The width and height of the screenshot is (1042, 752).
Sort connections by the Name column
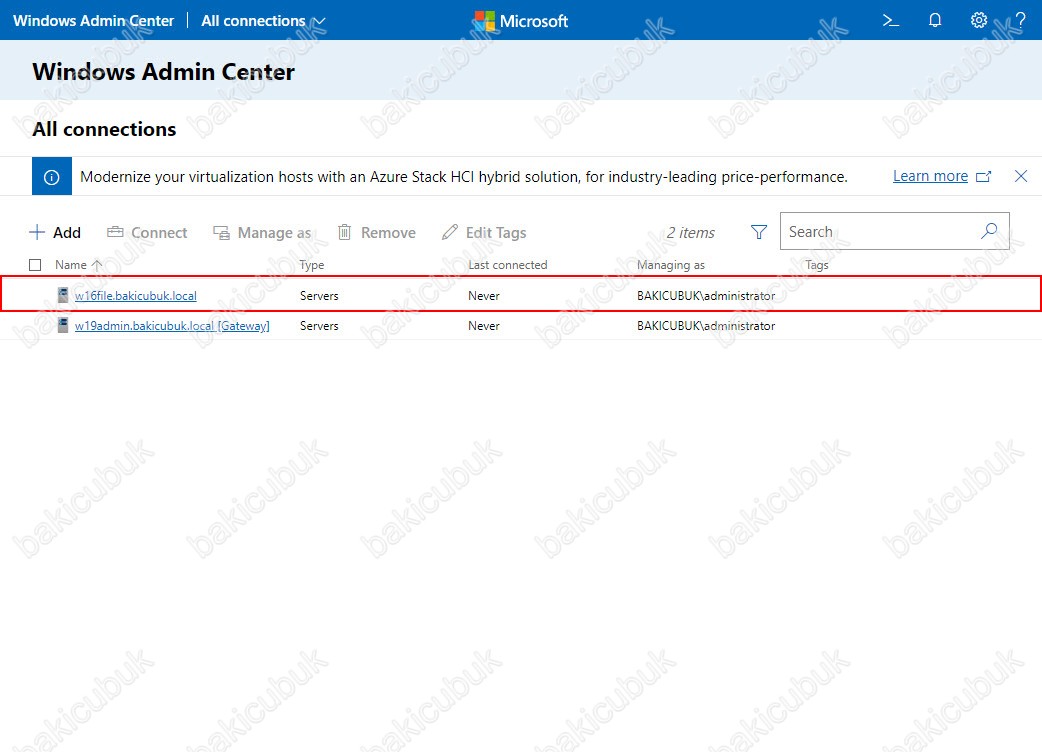click(x=78, y=265)
